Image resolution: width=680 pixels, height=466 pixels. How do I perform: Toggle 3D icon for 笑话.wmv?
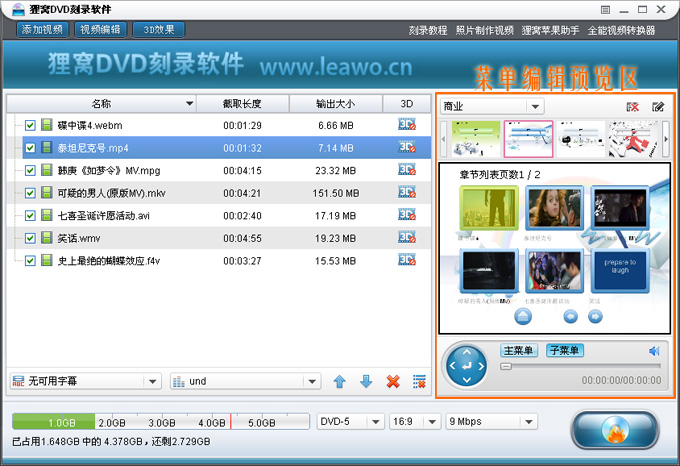click(x=407, y=238)
